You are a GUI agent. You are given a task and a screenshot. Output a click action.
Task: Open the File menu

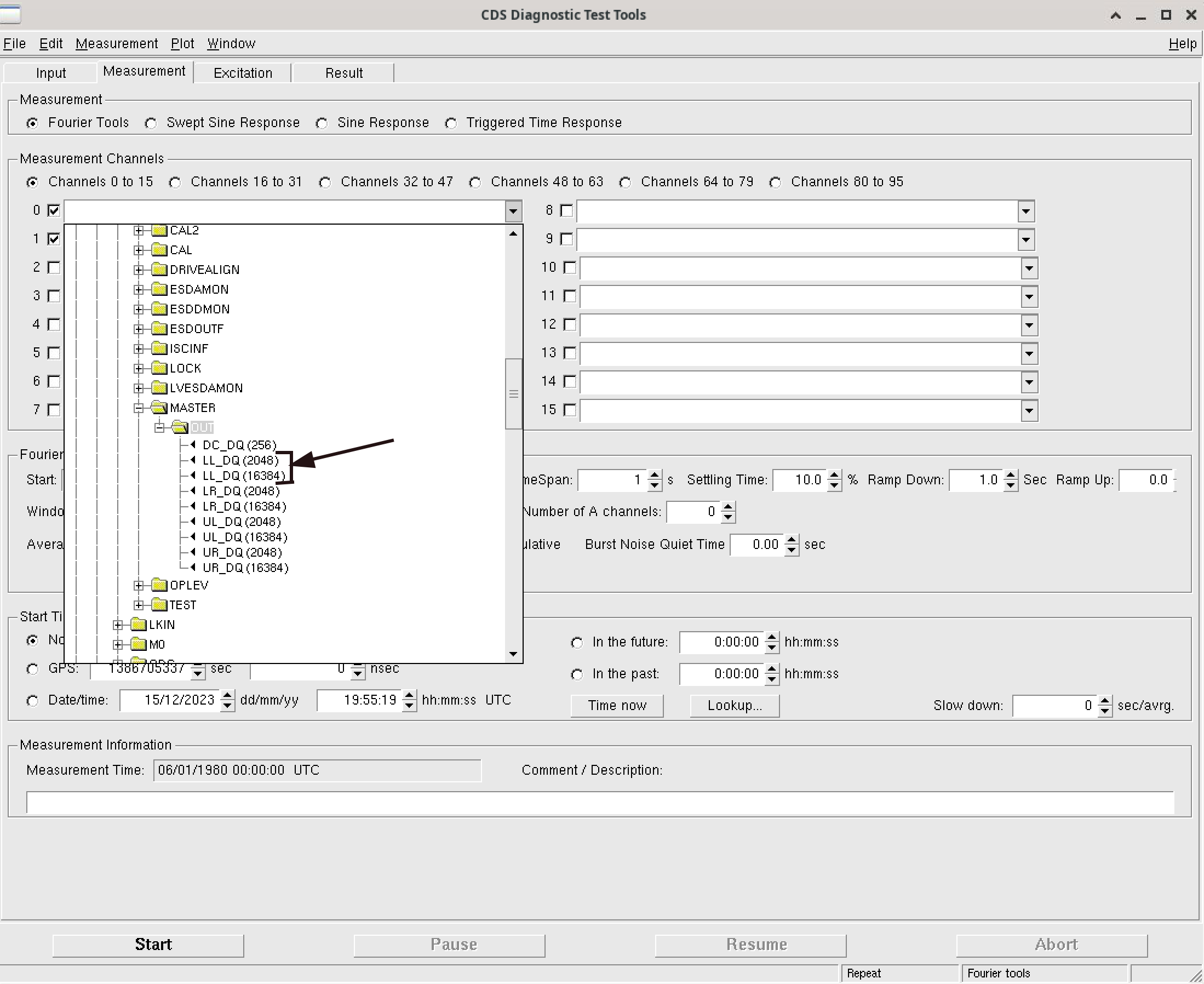click(x=14, y=44)
